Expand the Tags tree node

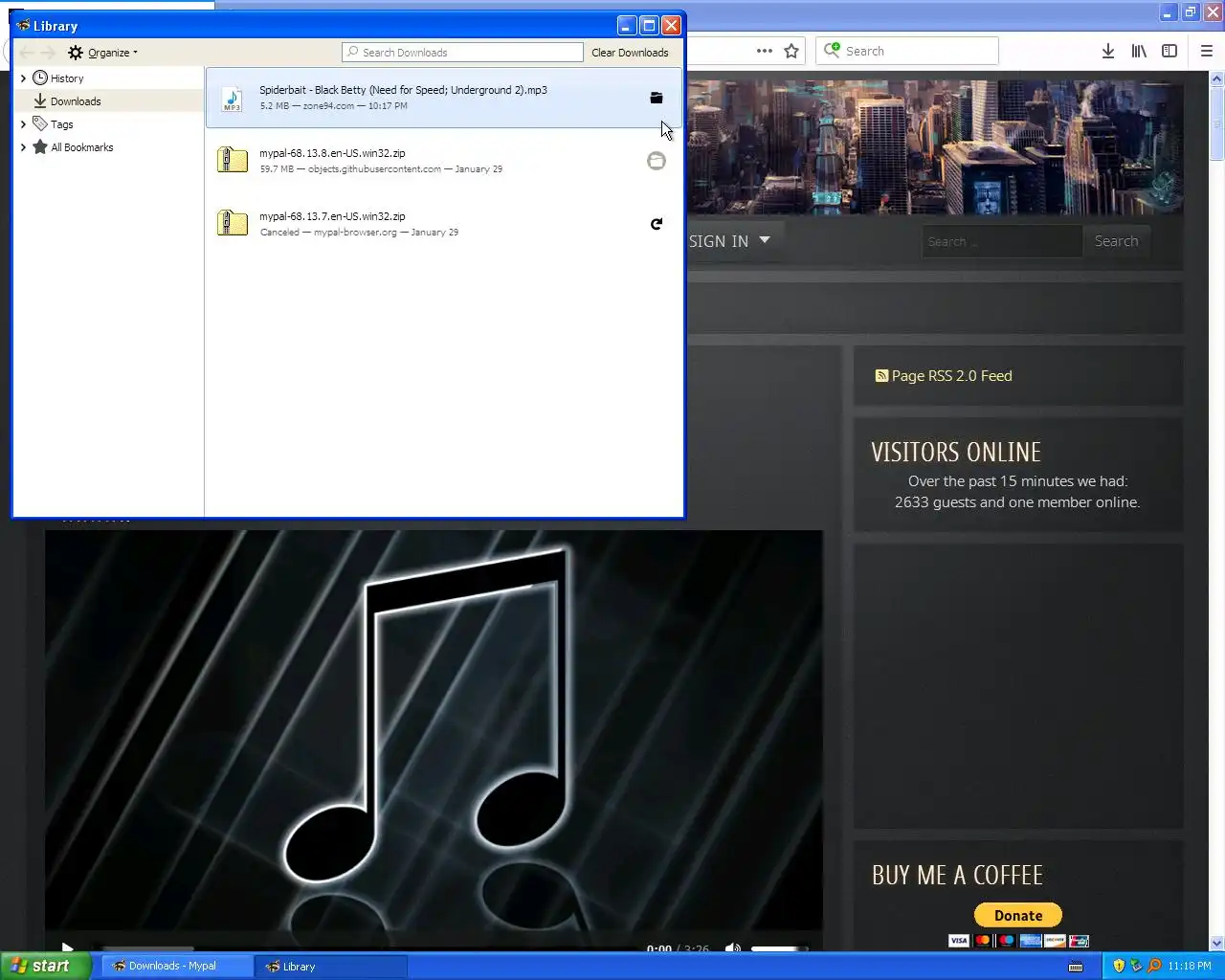[x=23, y=124]
